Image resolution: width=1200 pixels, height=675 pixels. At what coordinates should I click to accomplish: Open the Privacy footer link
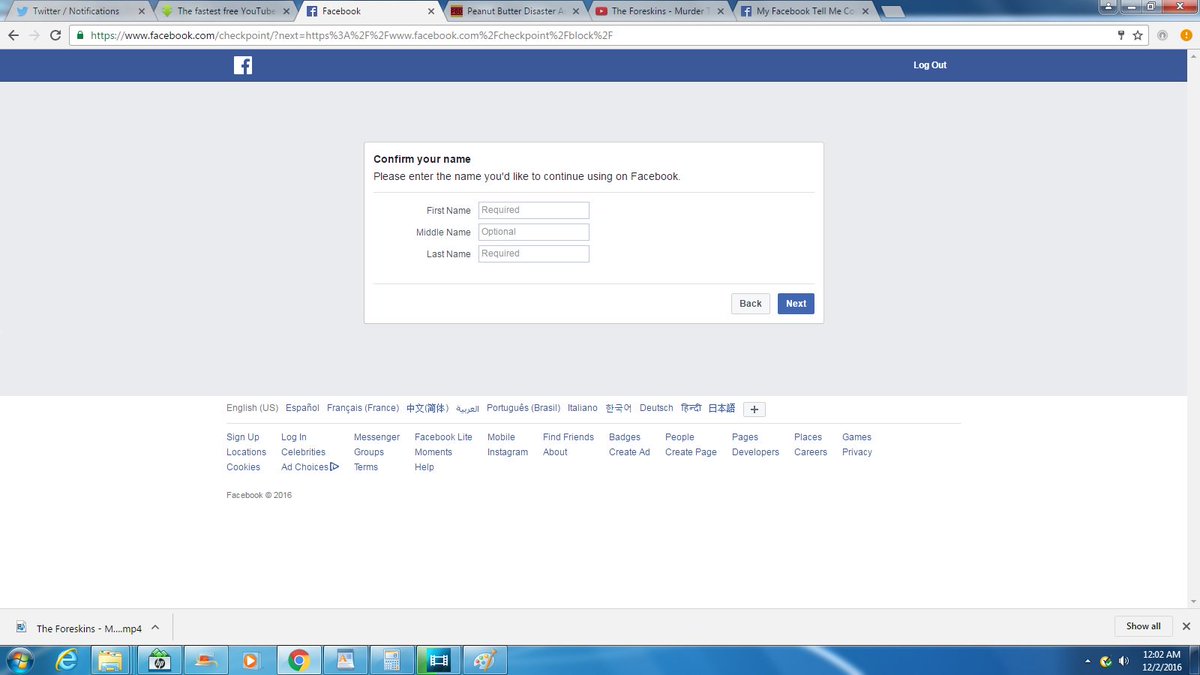click(857, 452)
